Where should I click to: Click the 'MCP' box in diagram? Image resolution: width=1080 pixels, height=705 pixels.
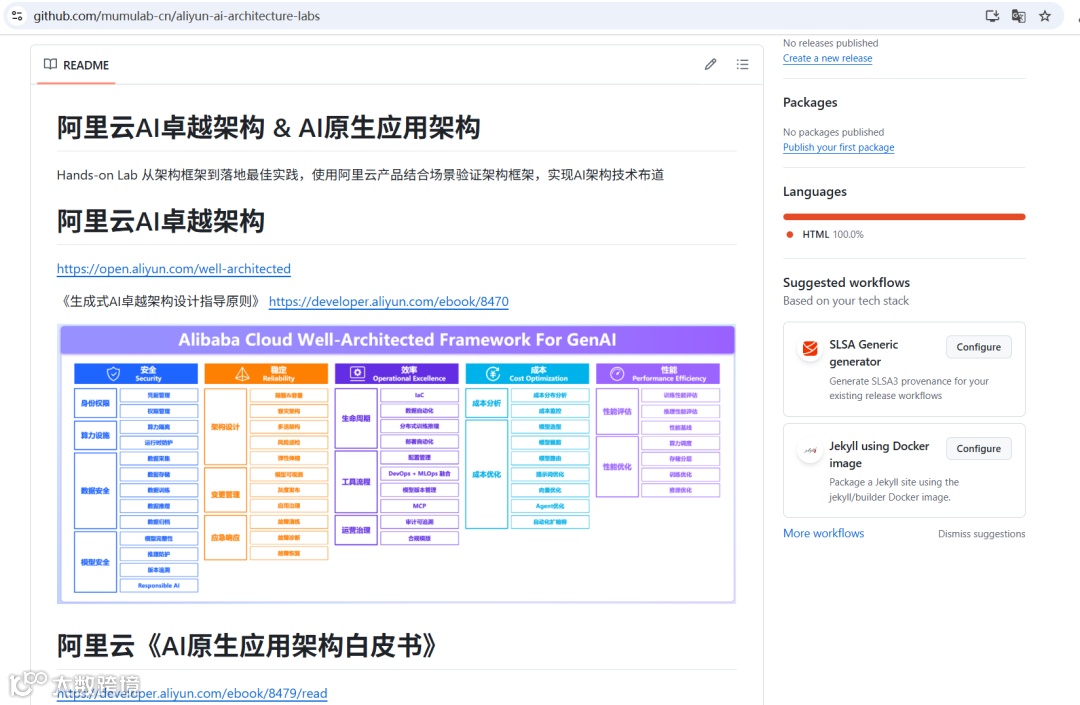(419, 505)
